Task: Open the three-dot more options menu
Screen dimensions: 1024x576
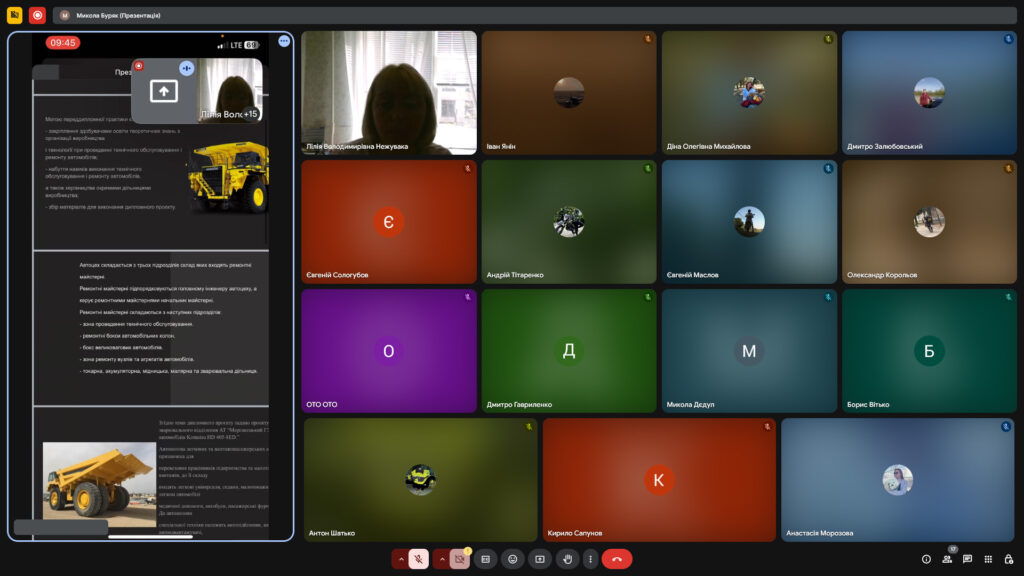Action: [590, 559]
